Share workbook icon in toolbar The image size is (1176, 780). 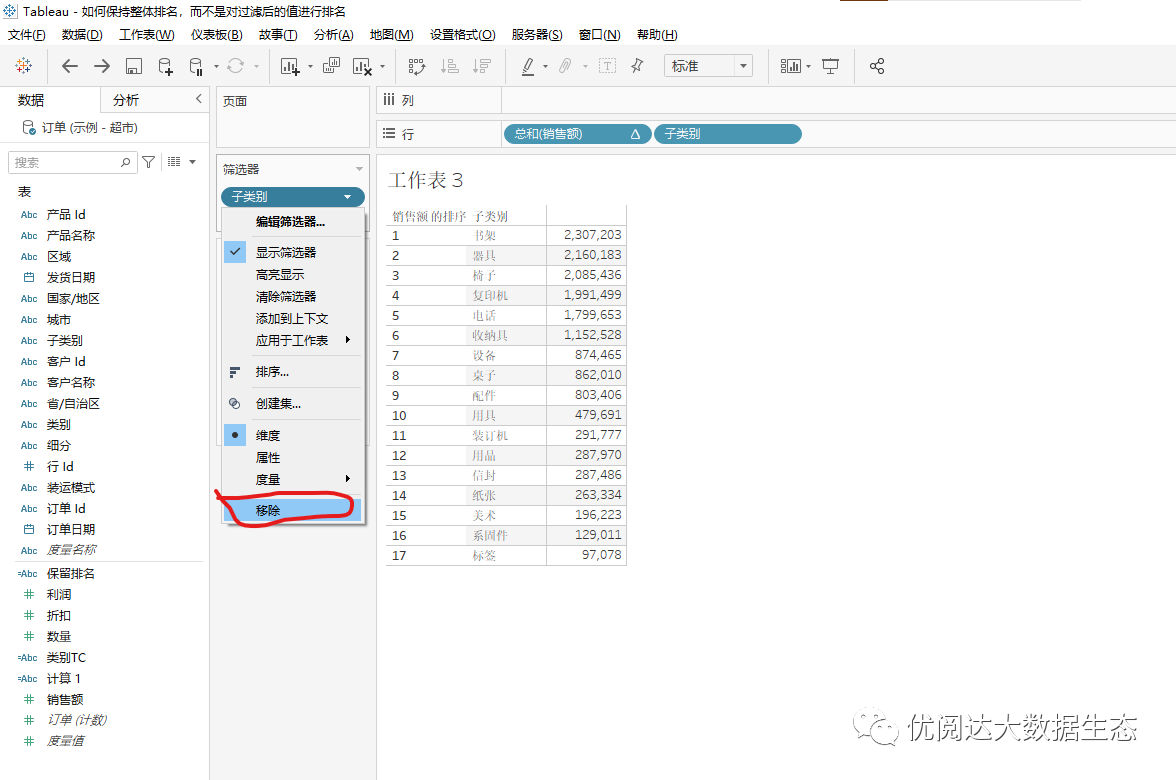tap(877, 66)
